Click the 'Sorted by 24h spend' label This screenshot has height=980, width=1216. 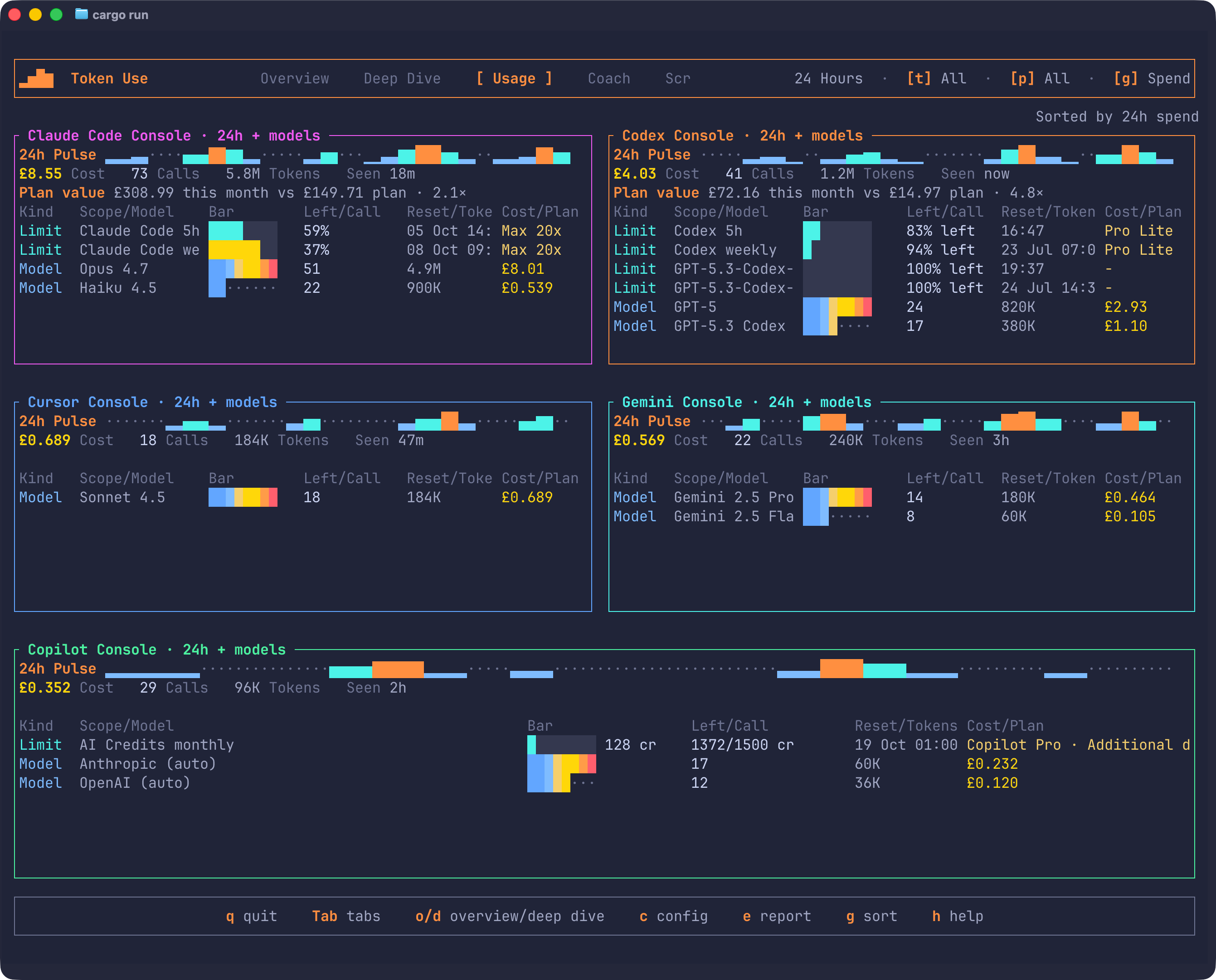coord(1117,116)
